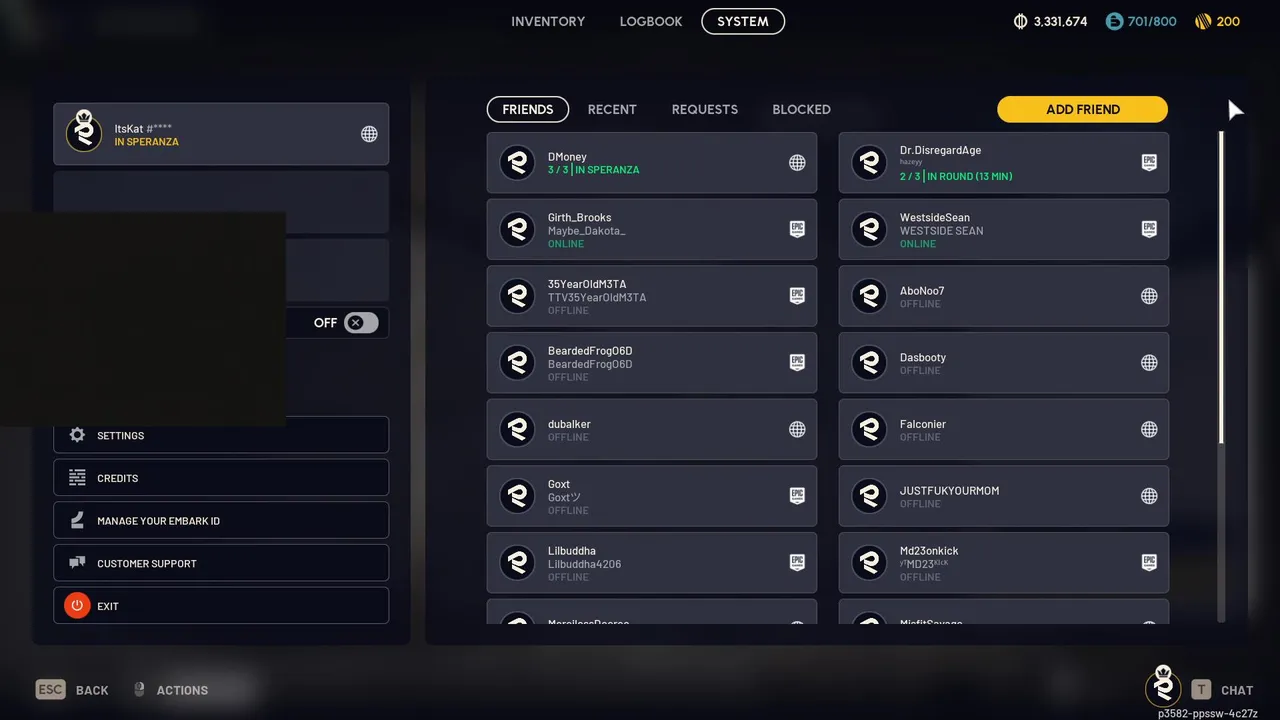Click "WESTSIDE SEAN" subtitle text
The height and width of the screenshot is (720, 1280).
coord(941,231)
